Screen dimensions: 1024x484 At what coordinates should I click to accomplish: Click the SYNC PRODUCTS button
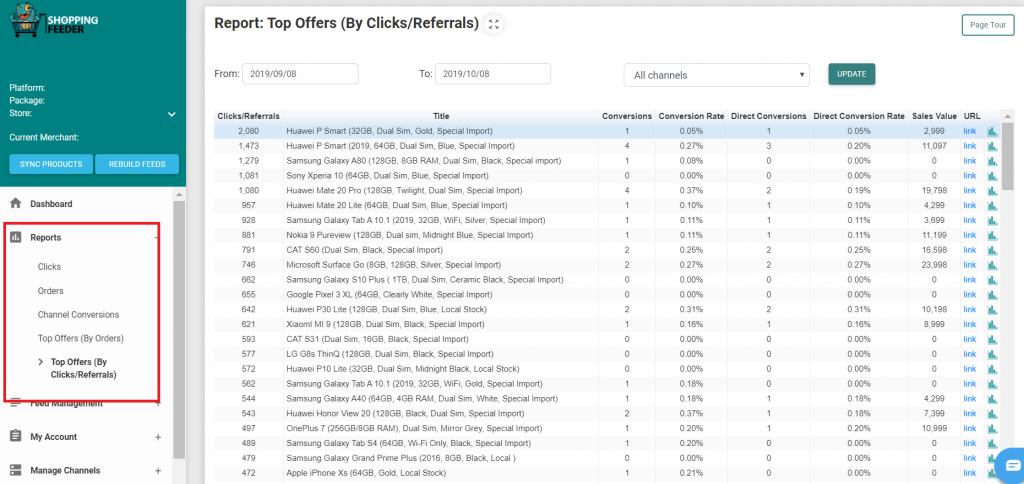[51, 164]
